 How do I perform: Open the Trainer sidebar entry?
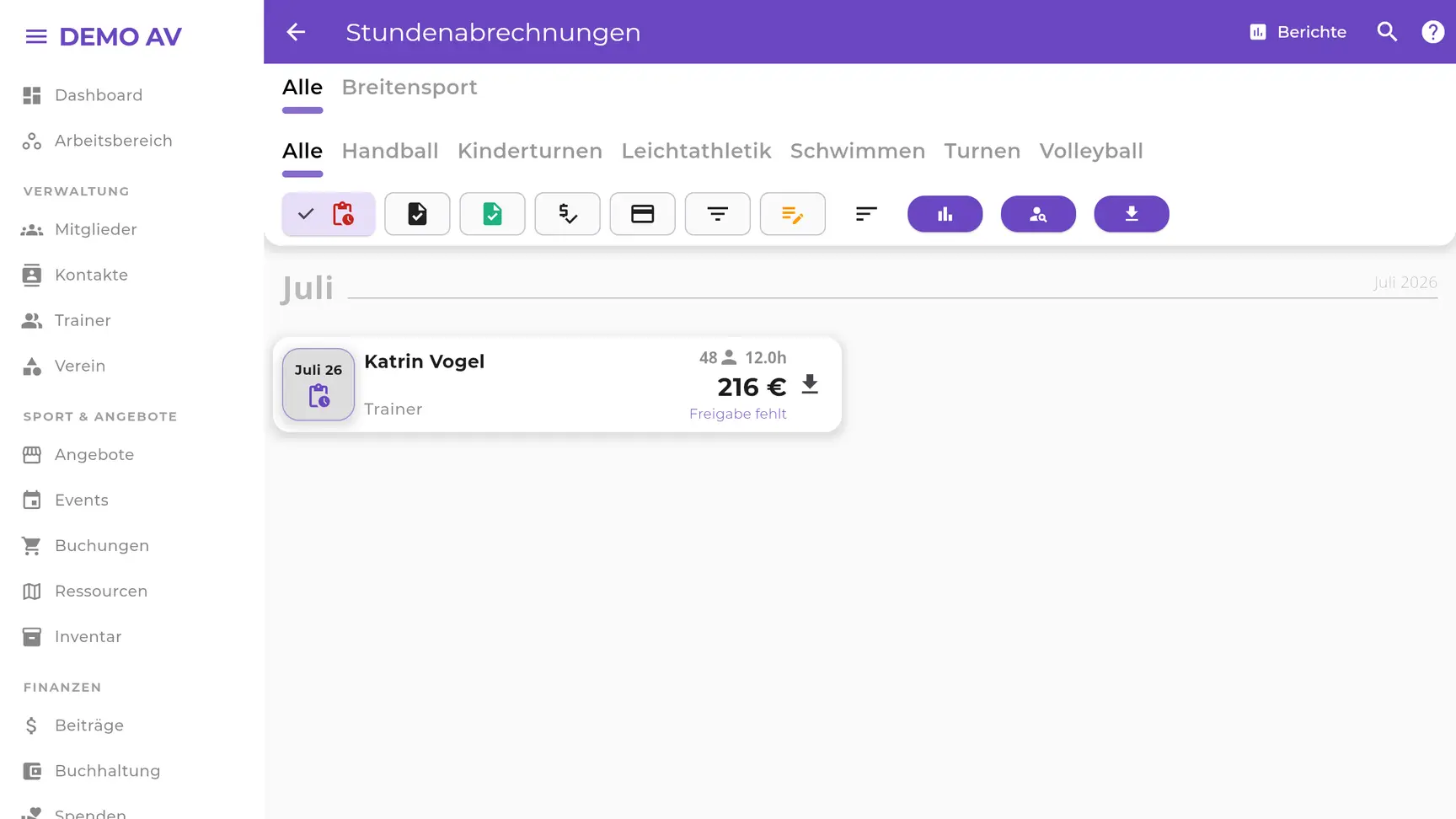pyautogui.click(x=67, y=320)
